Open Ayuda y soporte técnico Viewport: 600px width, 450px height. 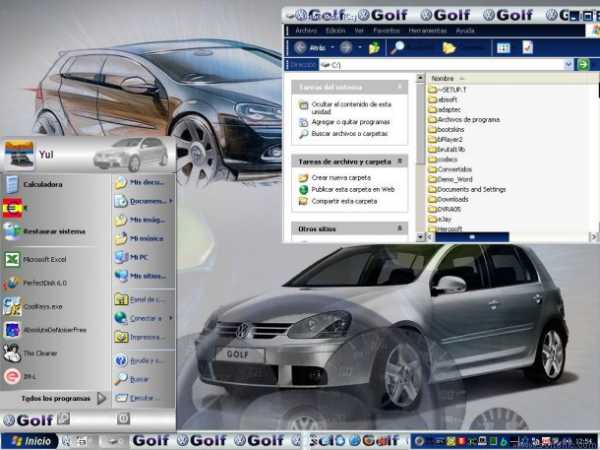pyautogui.click(x=140, y=360)
